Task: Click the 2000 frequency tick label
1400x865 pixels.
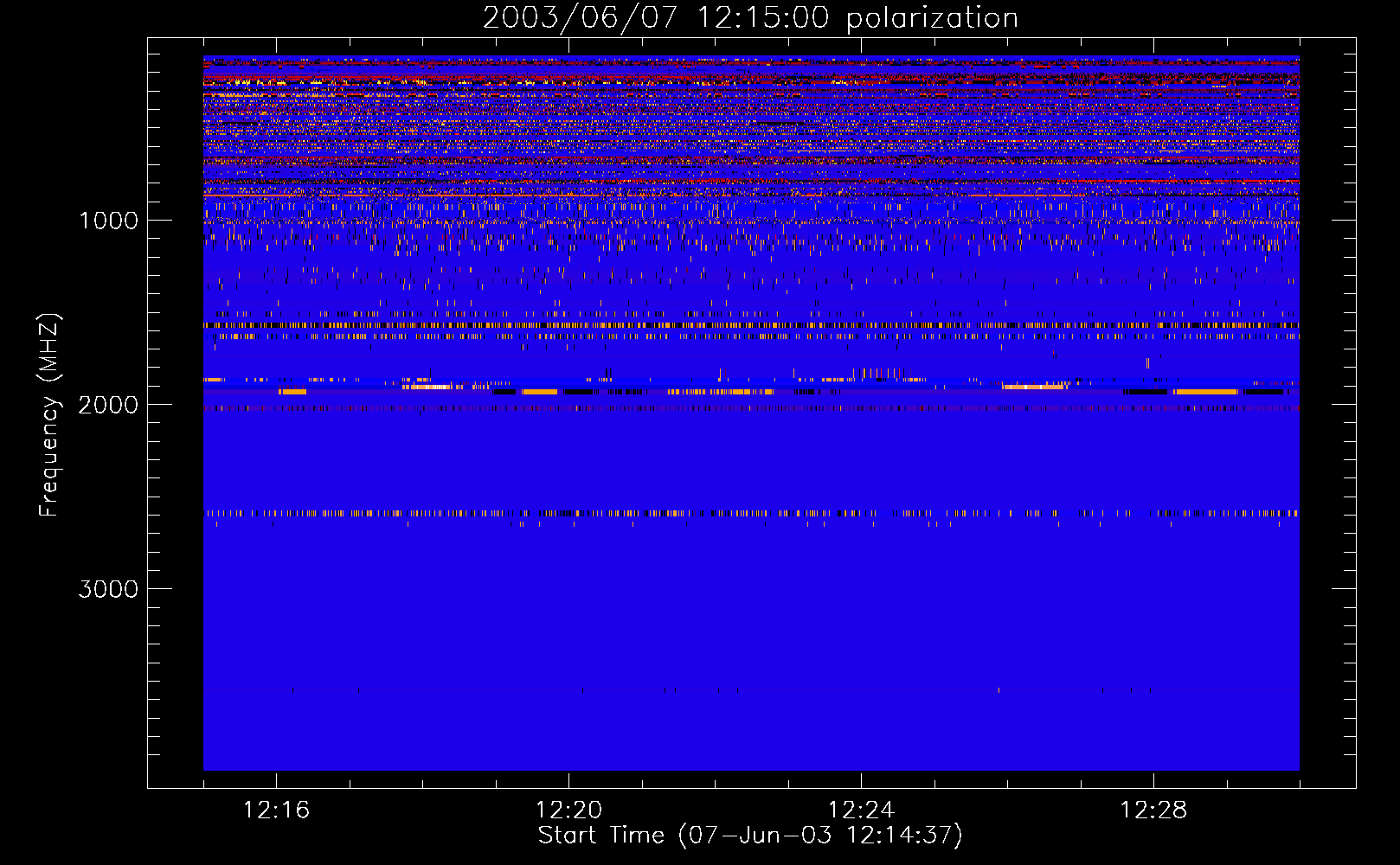Action: pyautogui.click(x=108, y=405)
